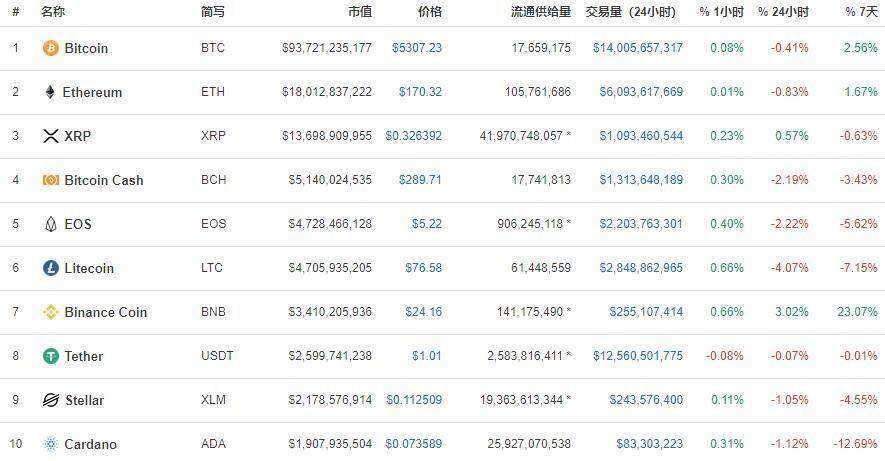The image size is (885, 461).
Task: Click the Bitcoin coin logo icon
Action: pyautogui.click(x=50, y=48)
